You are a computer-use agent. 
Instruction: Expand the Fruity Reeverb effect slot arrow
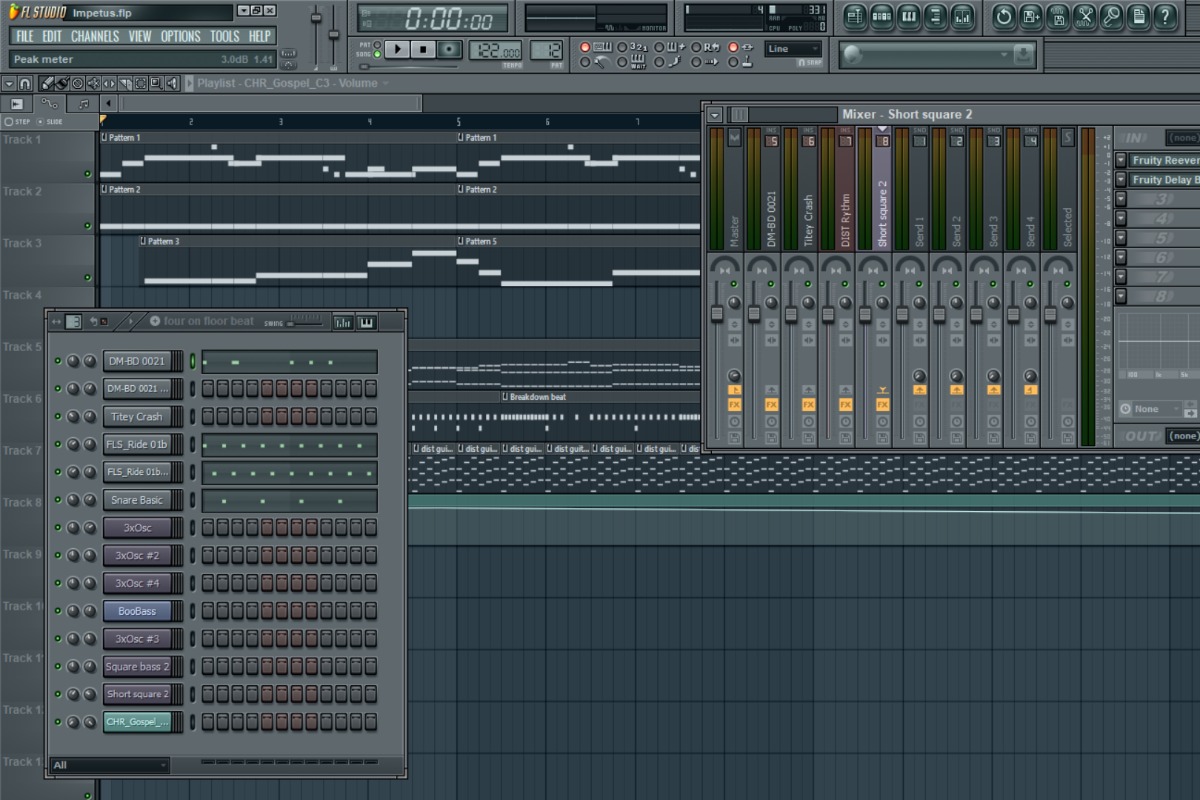coord(1121,160)
